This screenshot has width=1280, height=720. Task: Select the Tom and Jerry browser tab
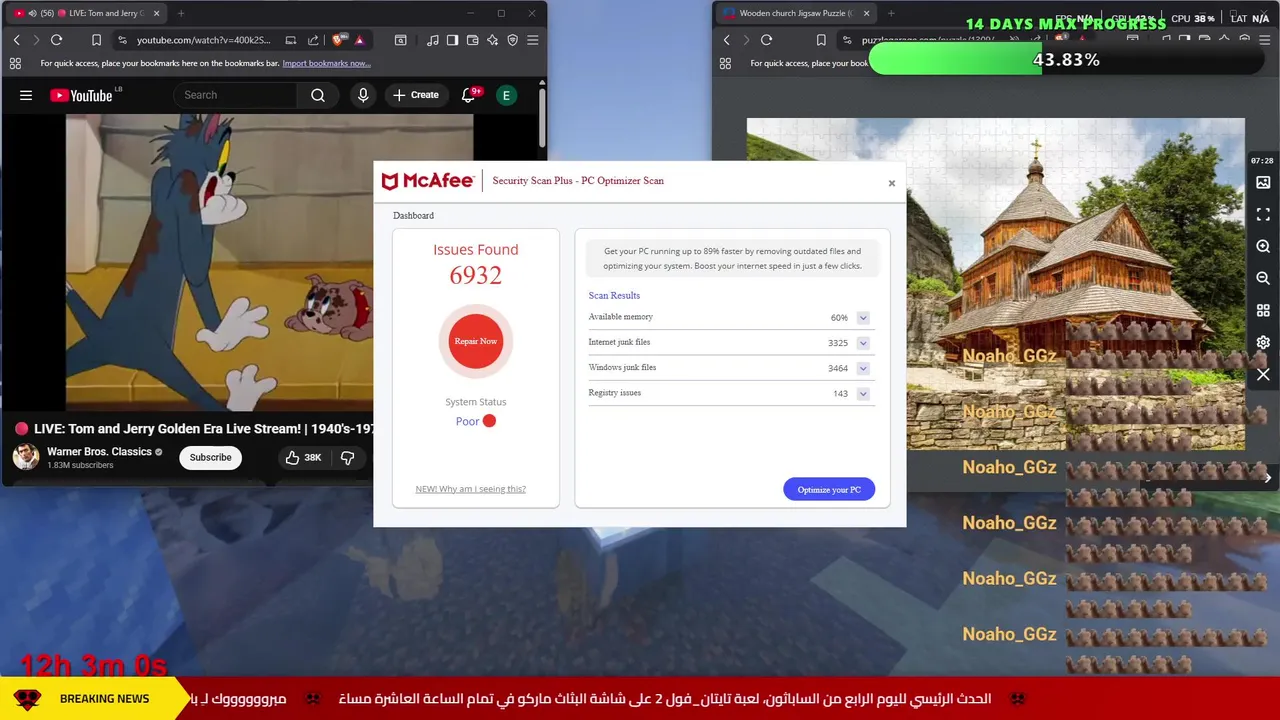(85, 13)
